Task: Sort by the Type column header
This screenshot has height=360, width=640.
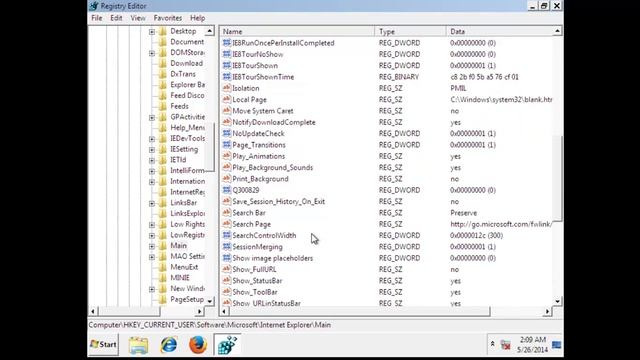Action: [410, 31]
